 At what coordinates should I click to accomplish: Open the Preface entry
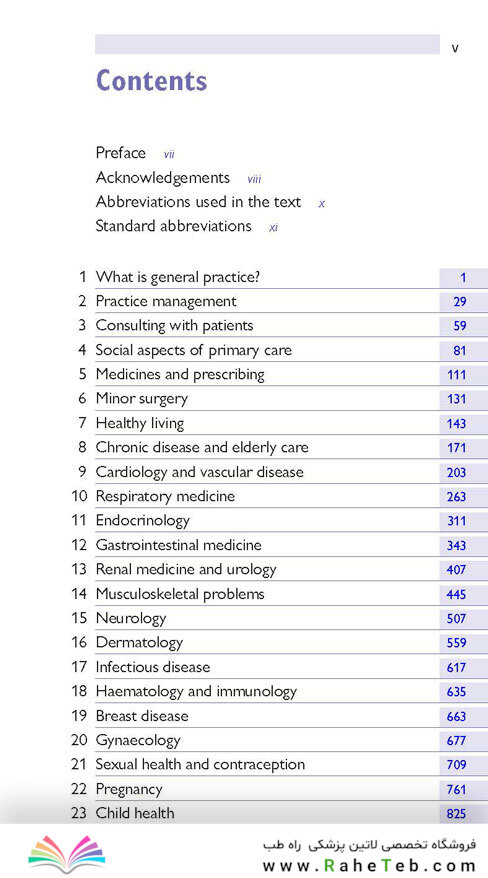pos(120,153)
